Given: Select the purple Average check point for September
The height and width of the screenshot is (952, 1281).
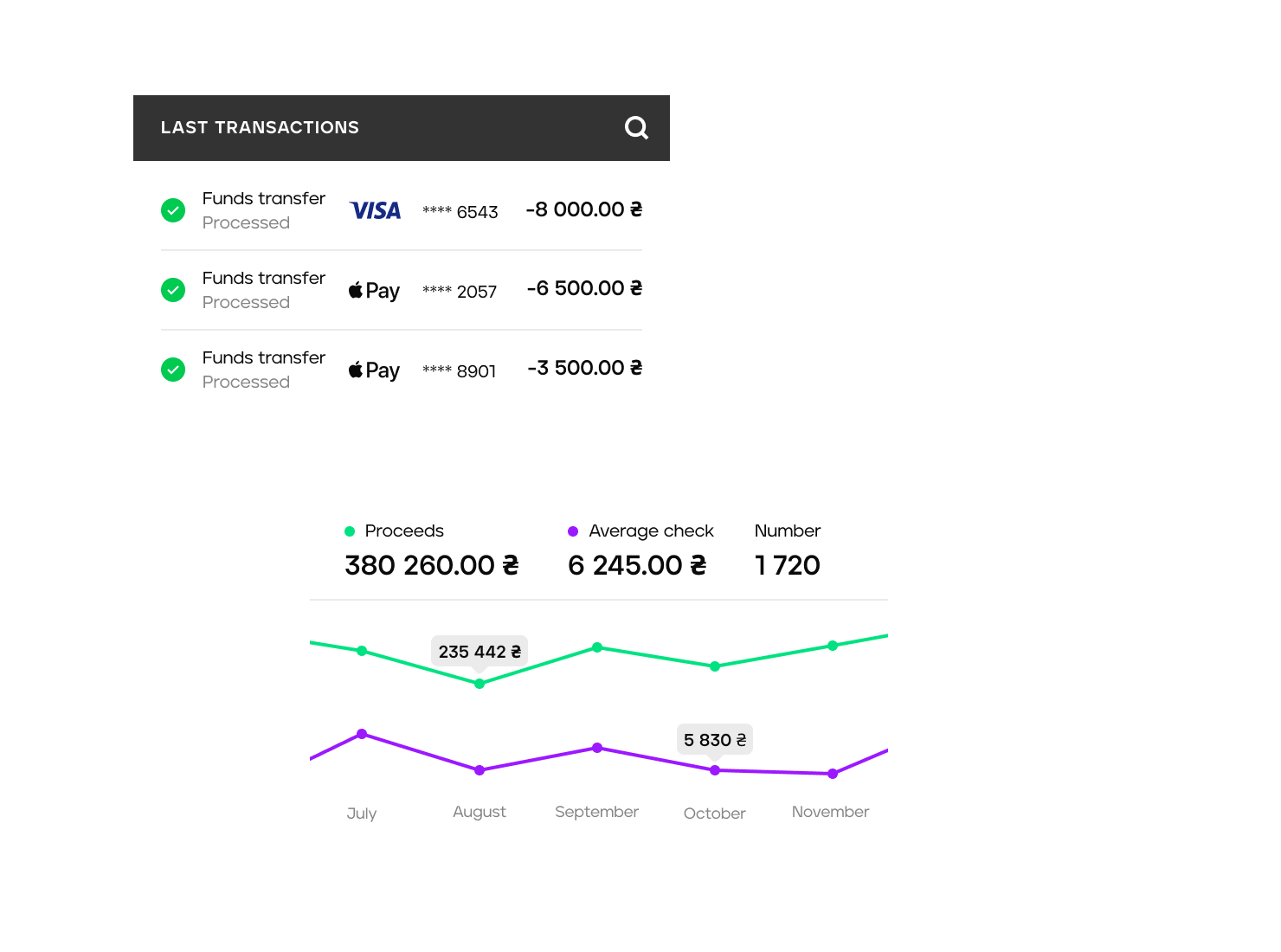Looking at the screenshot, I should [597, 748].
